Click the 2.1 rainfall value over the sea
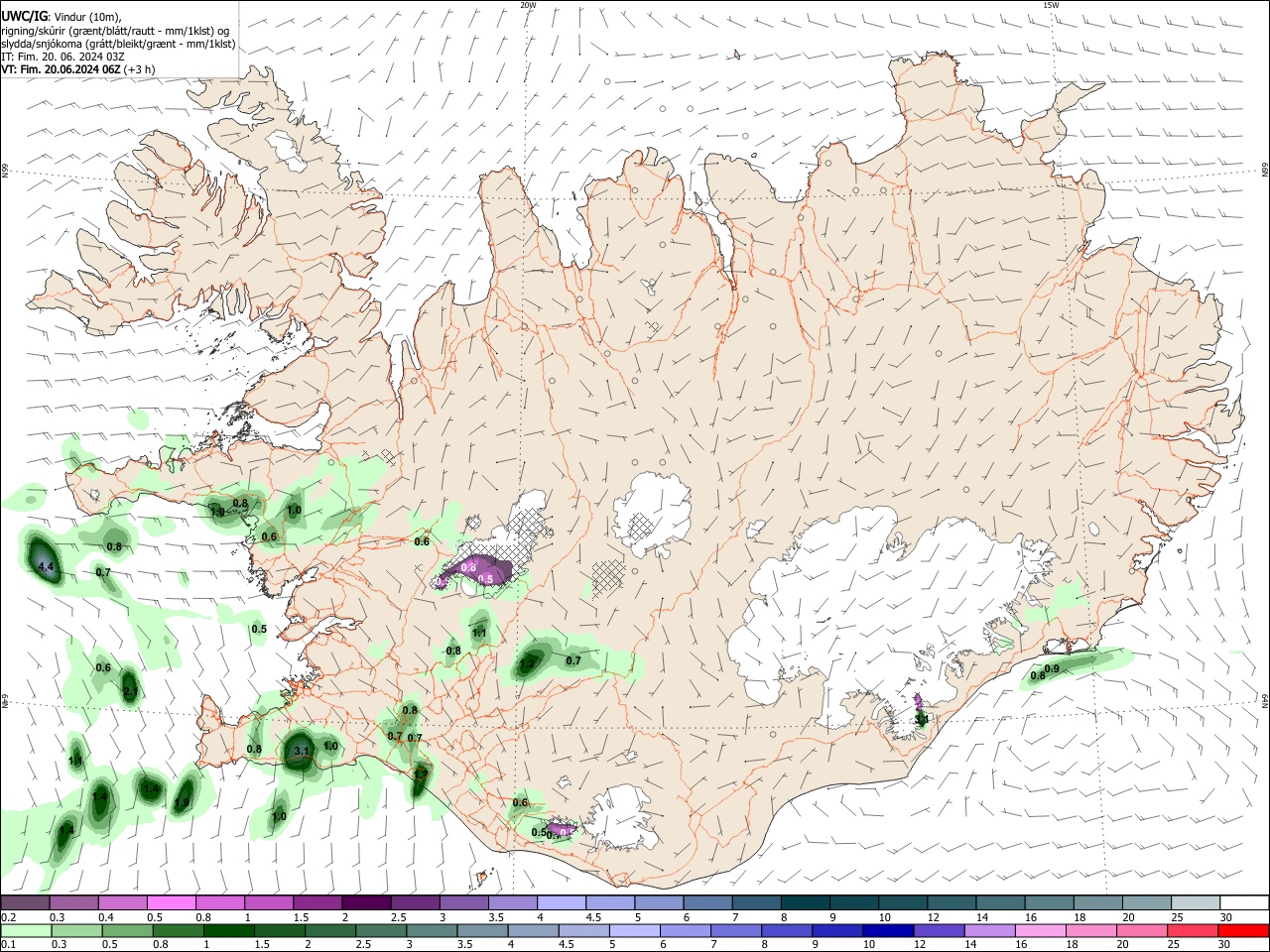This screenshot has width=1270, height=952. (130, 691)
